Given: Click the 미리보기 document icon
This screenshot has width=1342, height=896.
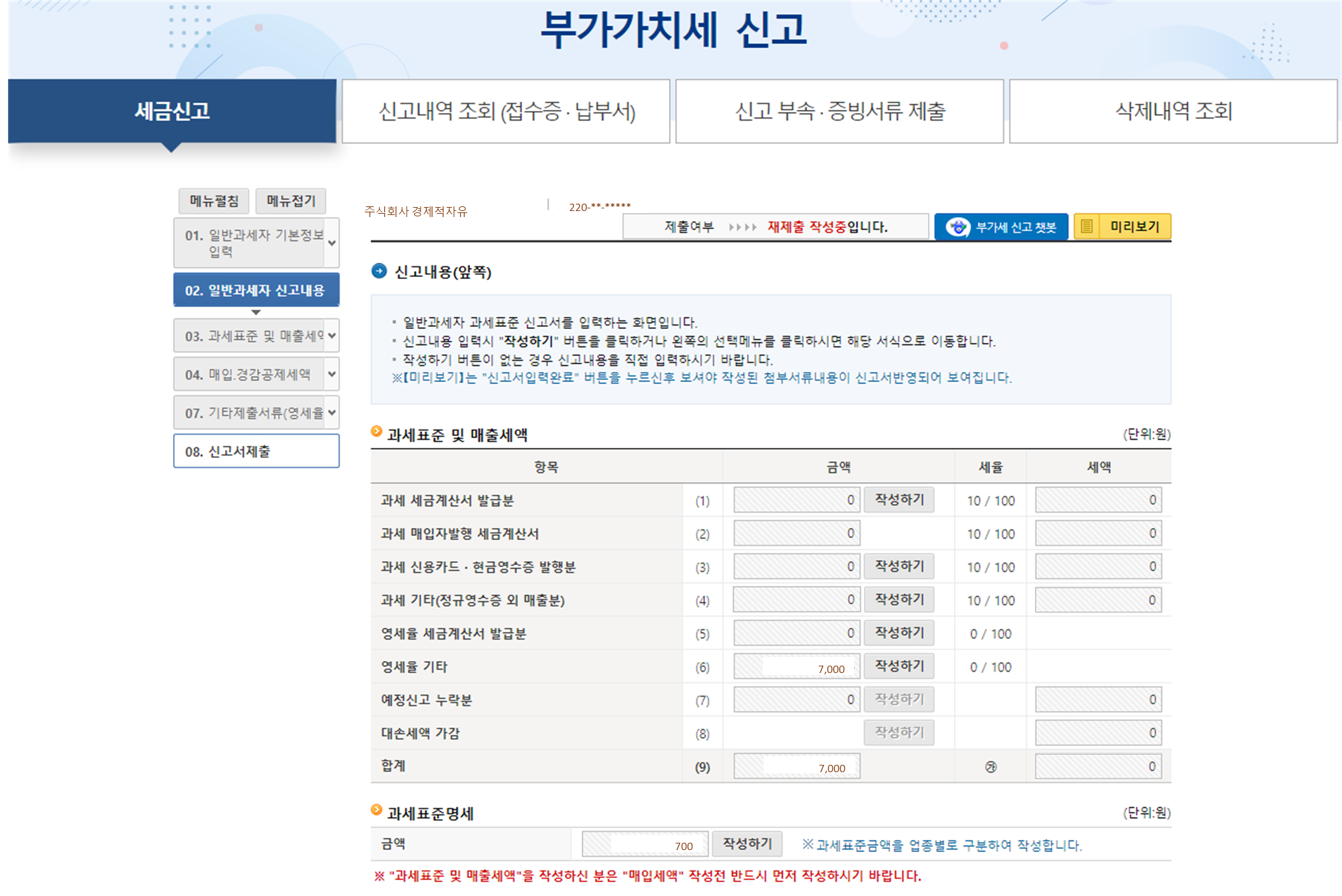Looking at the screenshot, I should click(1086, 227).
